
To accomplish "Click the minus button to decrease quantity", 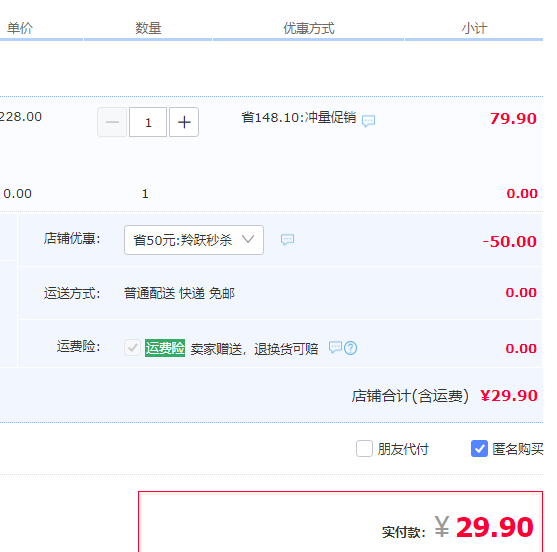I will (112, 122).
